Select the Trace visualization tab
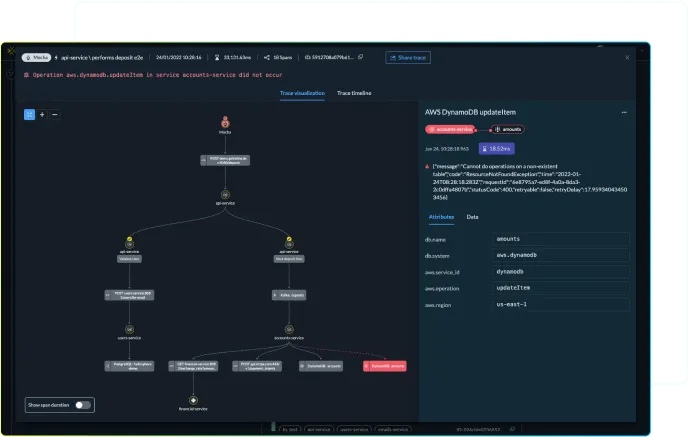The height and width of the screenshot is (437, 689). [302, 93]
